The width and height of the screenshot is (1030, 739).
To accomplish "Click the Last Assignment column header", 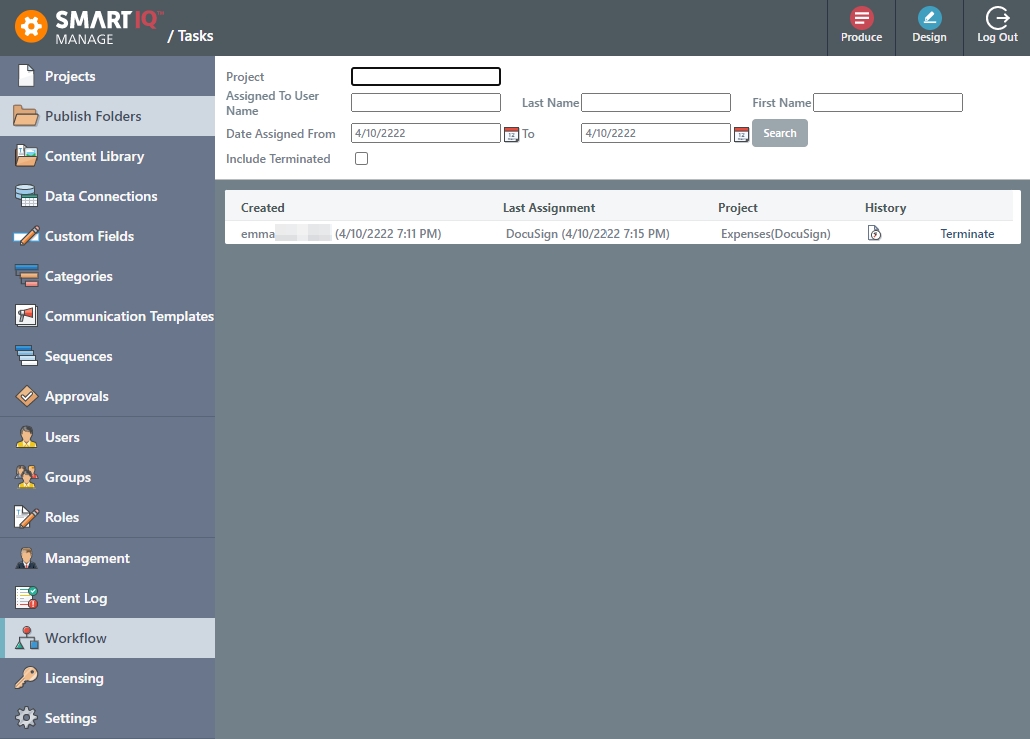I will tap(549, 208).
